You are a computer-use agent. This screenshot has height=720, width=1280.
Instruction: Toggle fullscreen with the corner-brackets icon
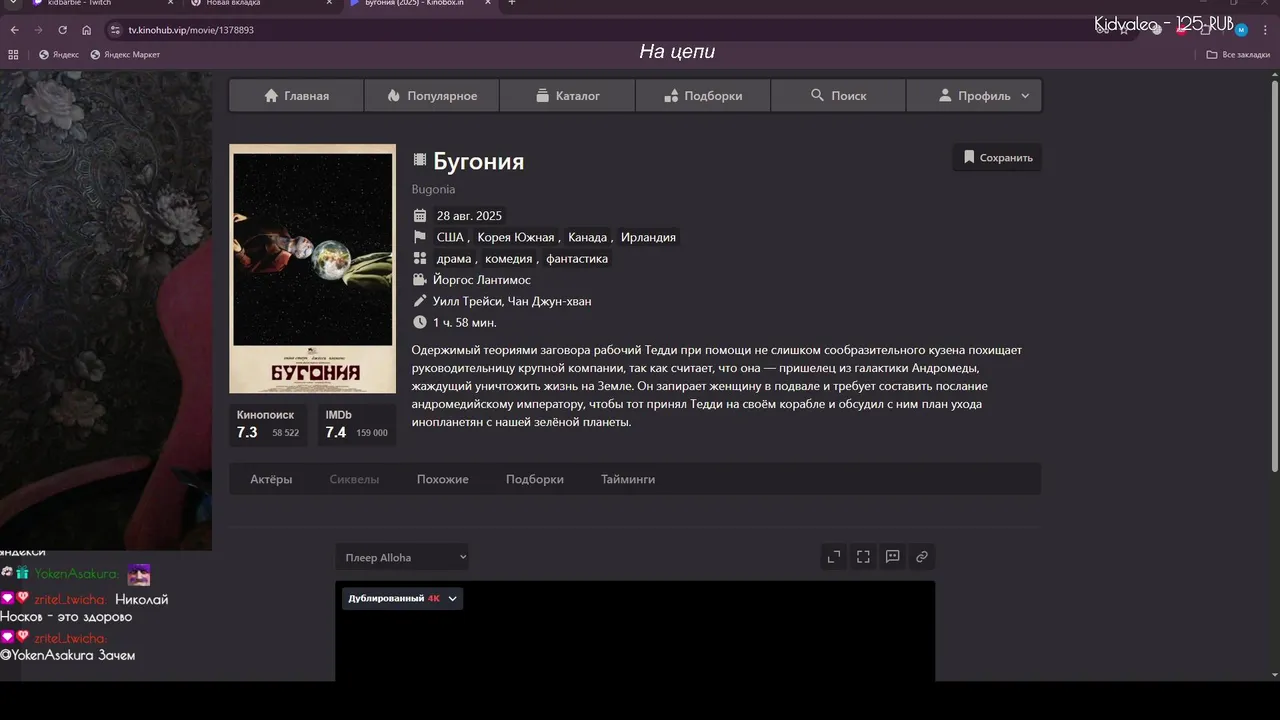(x=863, y=557)
